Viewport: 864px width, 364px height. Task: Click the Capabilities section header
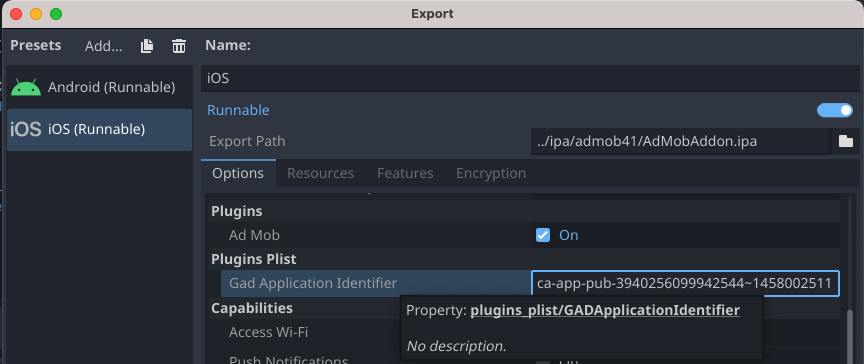click(x=252, y=308)
